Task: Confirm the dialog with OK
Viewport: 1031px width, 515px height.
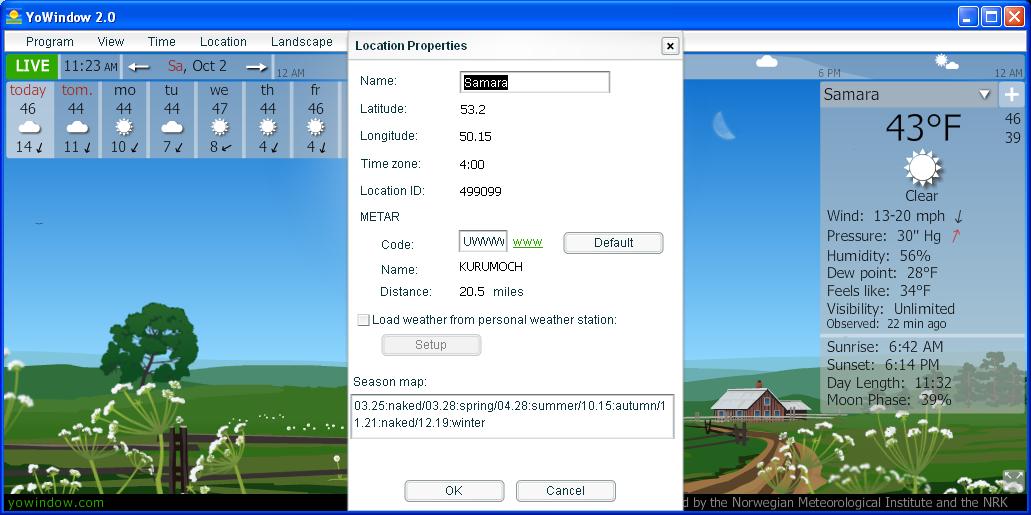Action: pyautogui.click(x=454, y=491)
